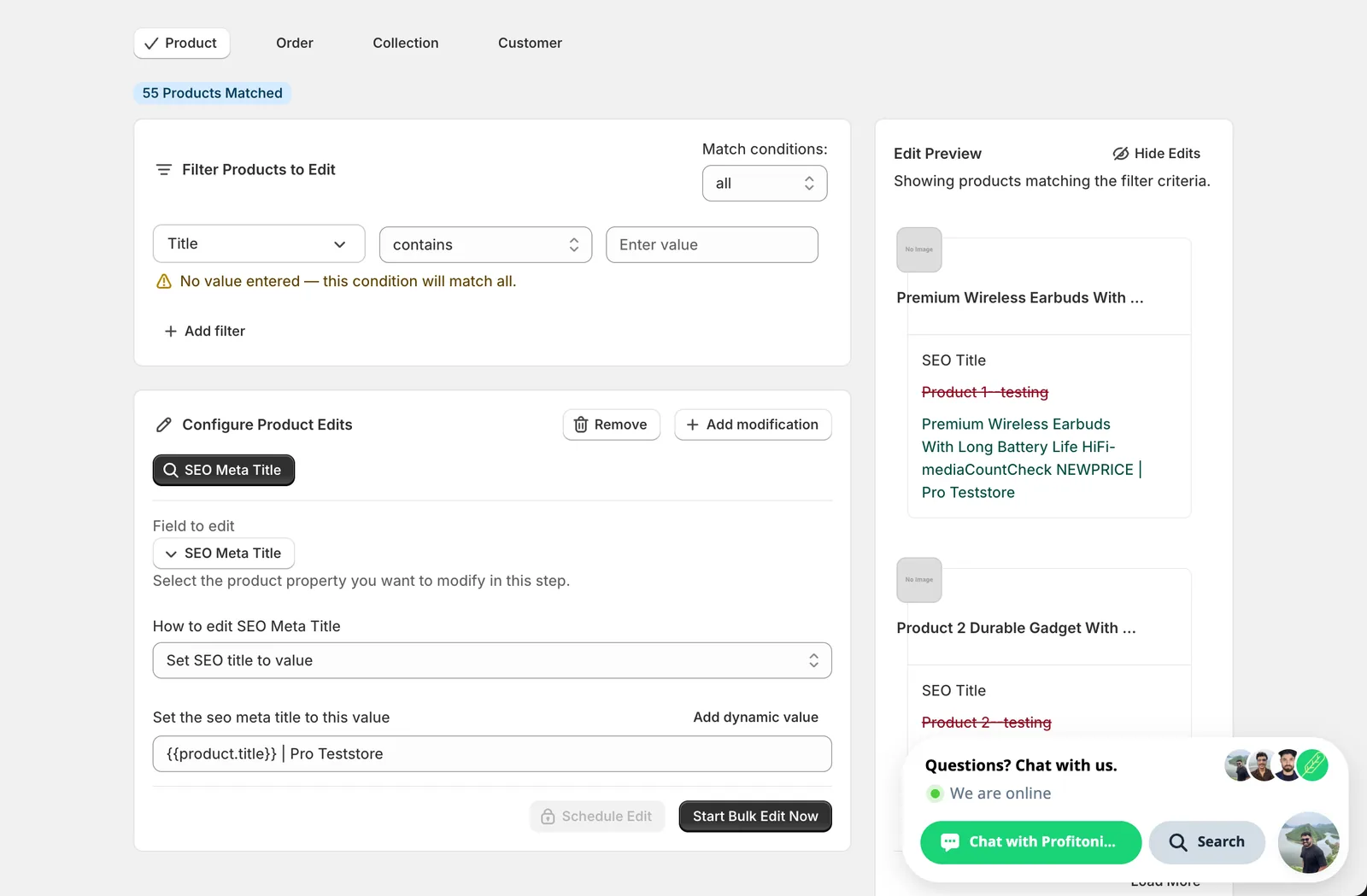Viewport: 1367px width, 896px height.
Task: Click Chat with Profitoni button
Action: coord(1031,842)
